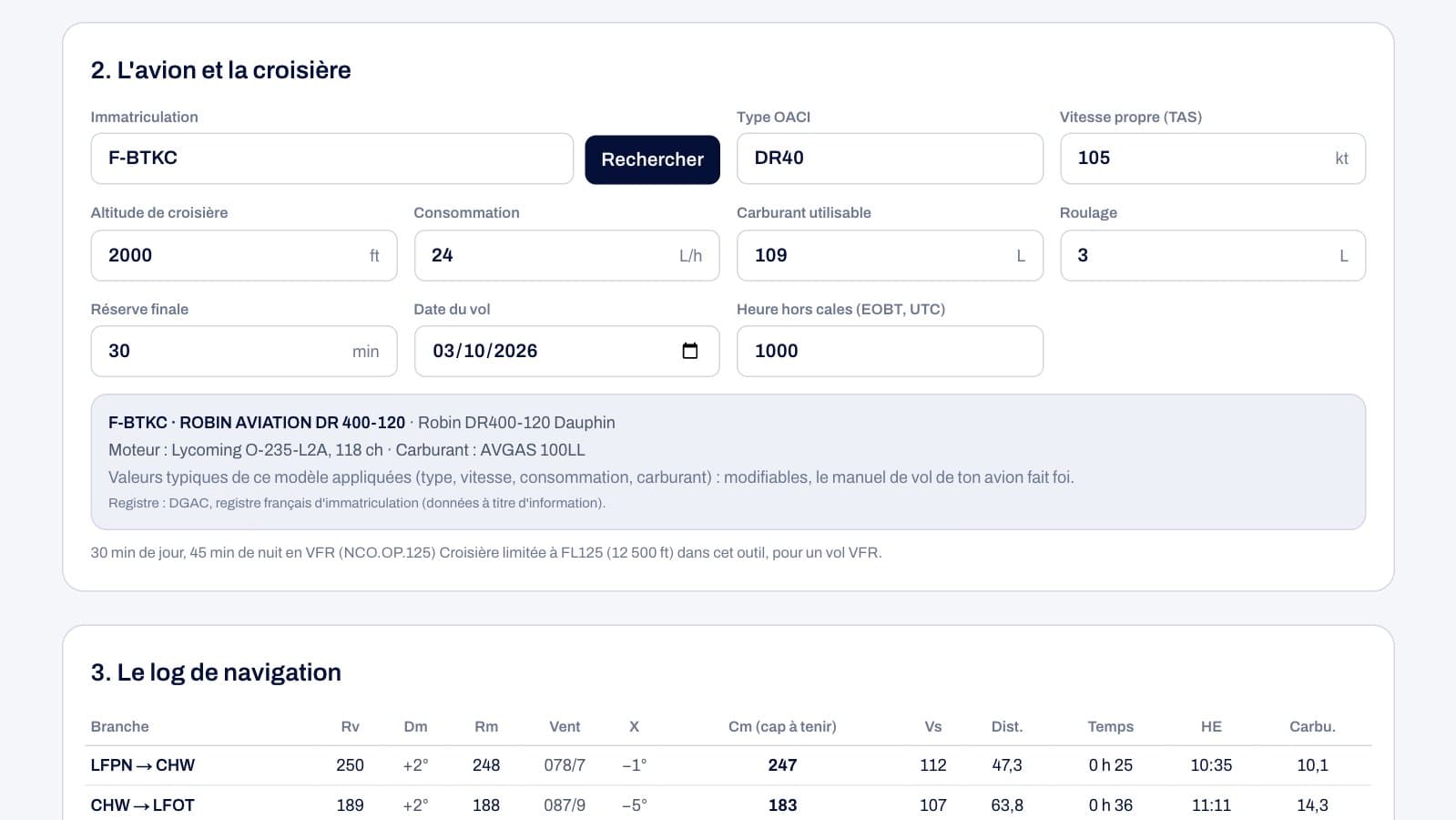The width and height of the screenshot is (1456, 820).
Task: Open the calendar picker icon in Date du vol
Action: (689, 351)
